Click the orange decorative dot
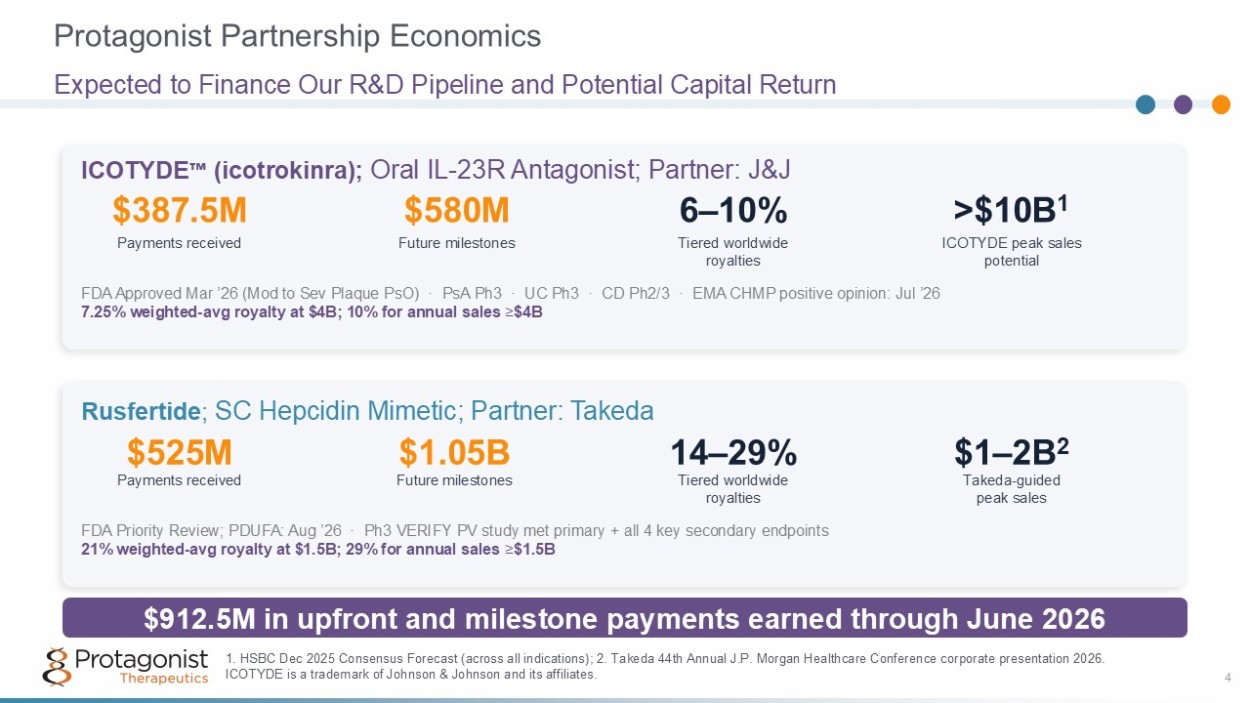 point(1221,104)
